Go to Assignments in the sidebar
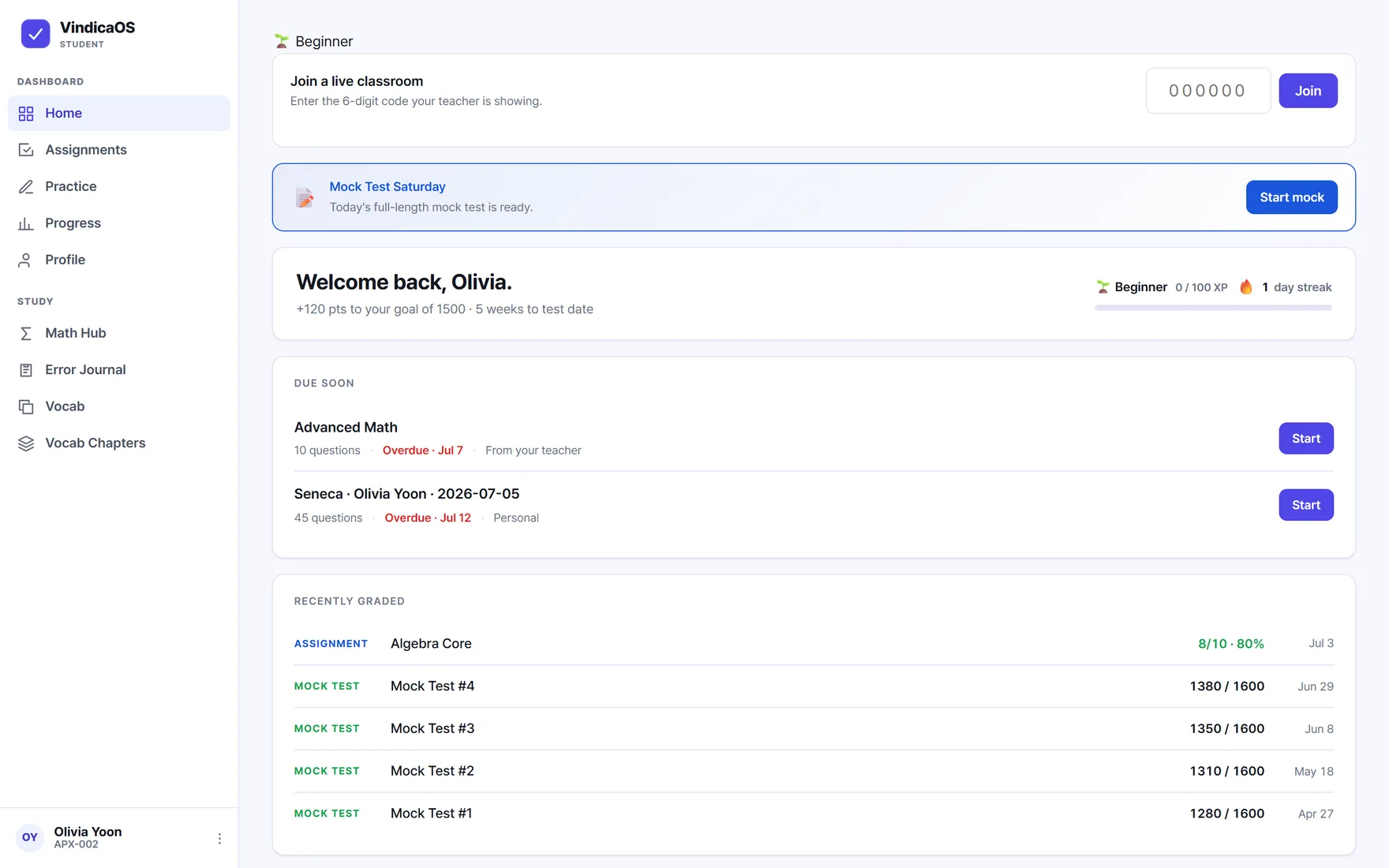Image resolution: width=1389 pixels, height=868 pixels. coord(119,150)
